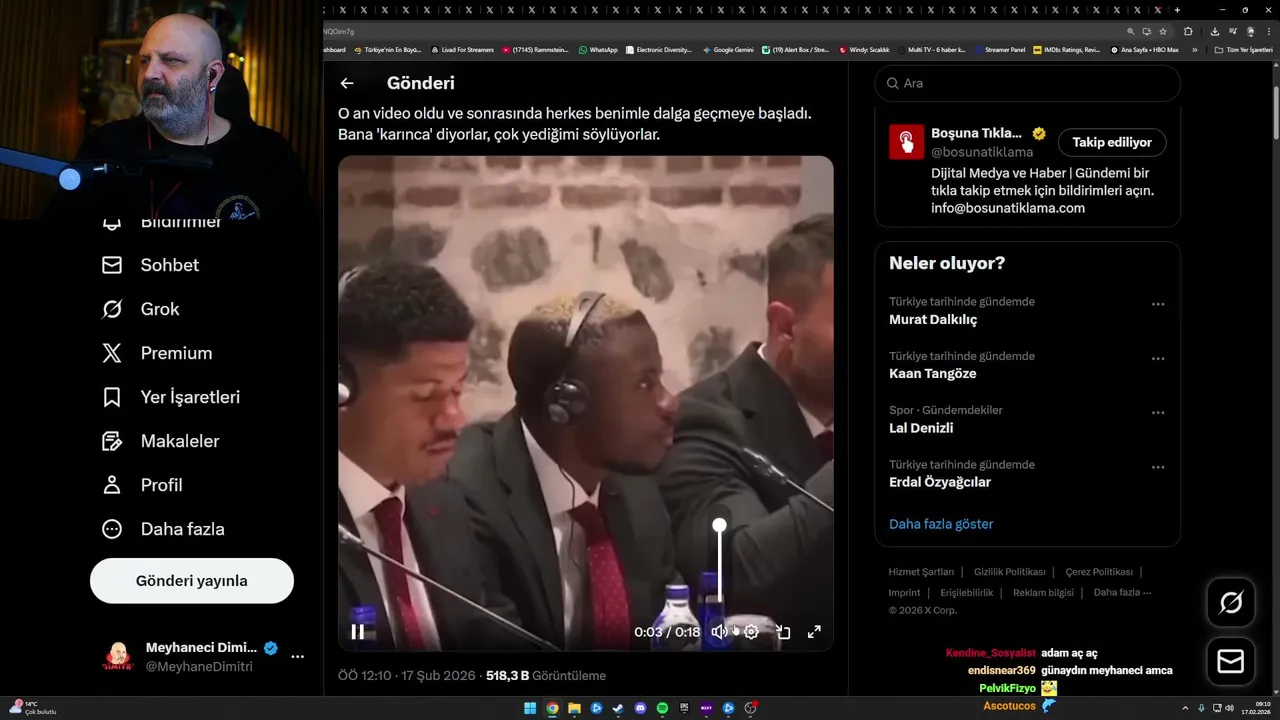Screen dimensions: 1280x720
Task: Open Chrome in taskbar
Action: point(552,709)
